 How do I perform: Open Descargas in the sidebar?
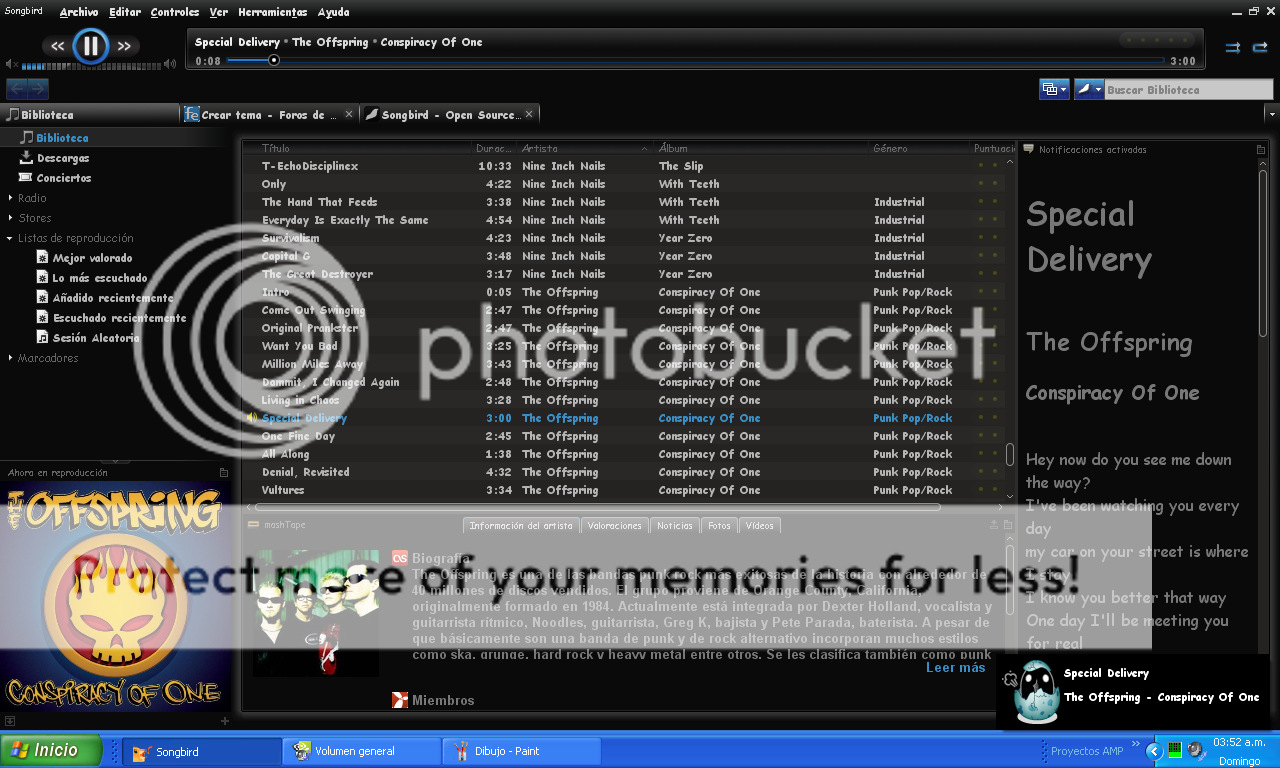63,158
